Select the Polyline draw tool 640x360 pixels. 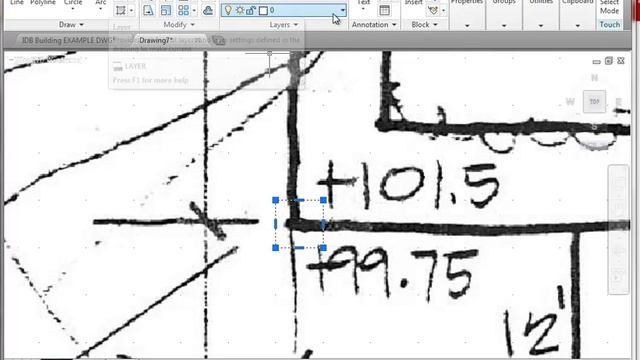click(43, 3)
